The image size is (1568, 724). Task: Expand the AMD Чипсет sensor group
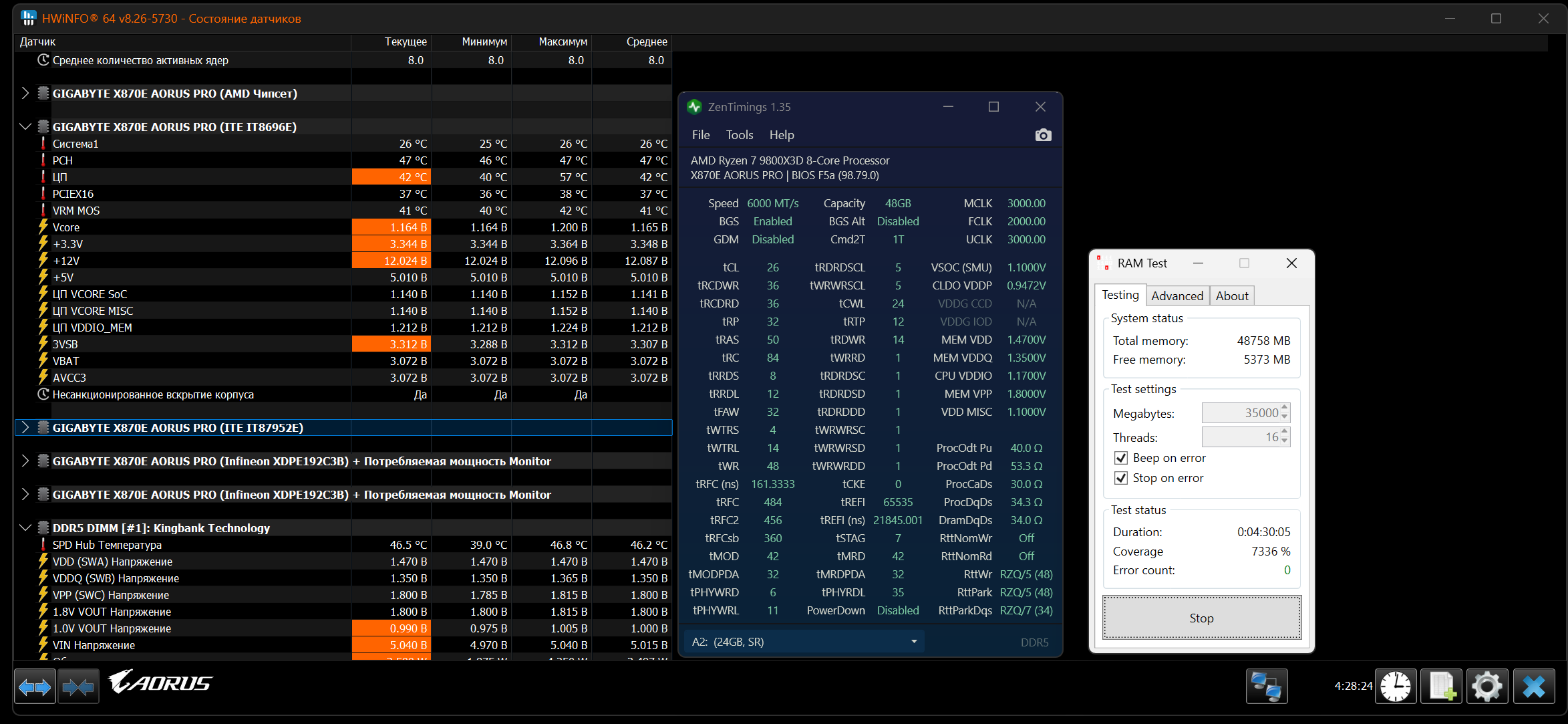point(25,94)
